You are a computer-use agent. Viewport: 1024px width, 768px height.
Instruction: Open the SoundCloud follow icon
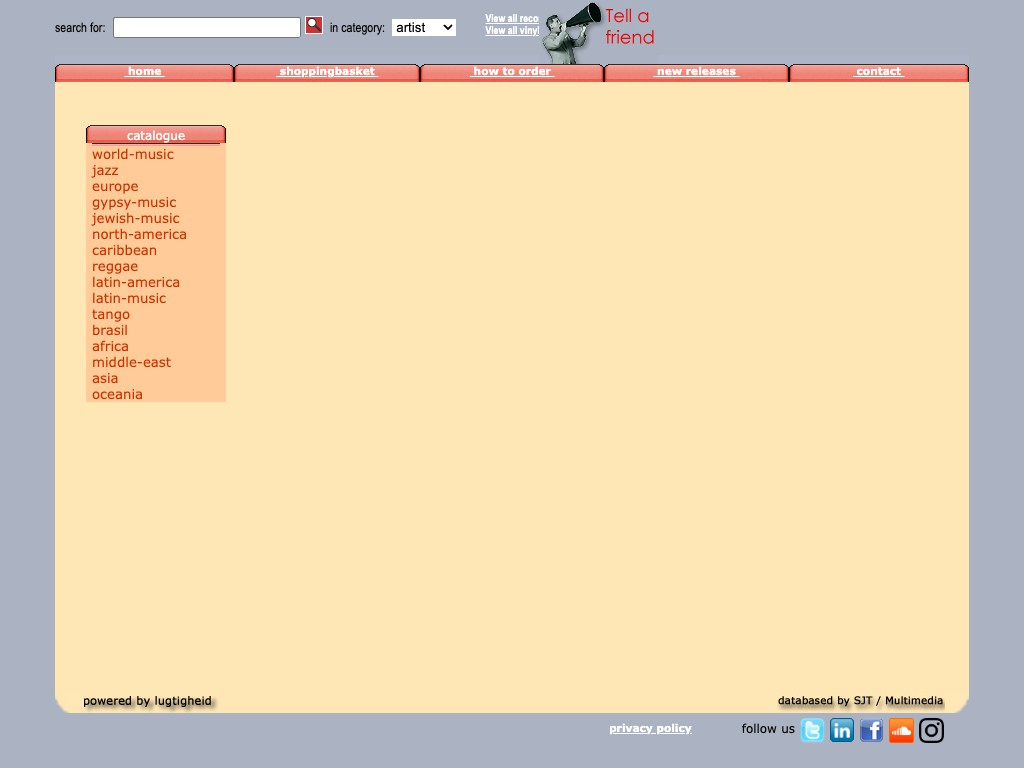pos(901,731)
